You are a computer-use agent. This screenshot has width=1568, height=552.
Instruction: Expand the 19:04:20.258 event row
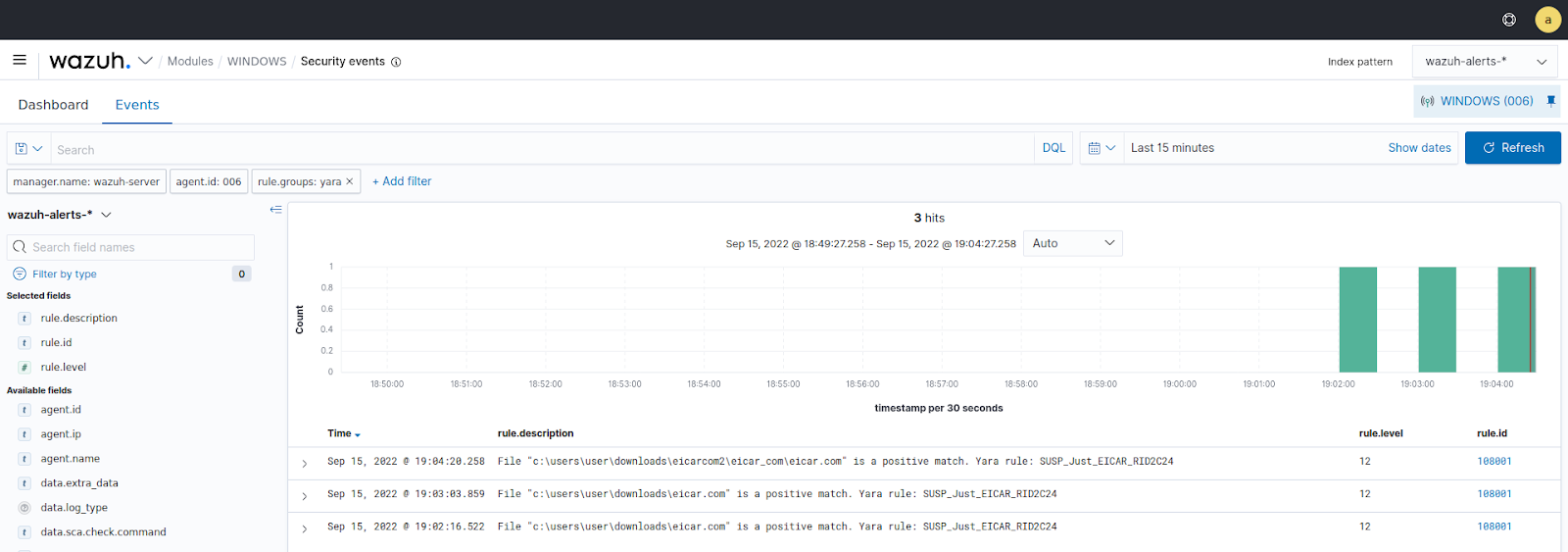[x=305, y=463]
